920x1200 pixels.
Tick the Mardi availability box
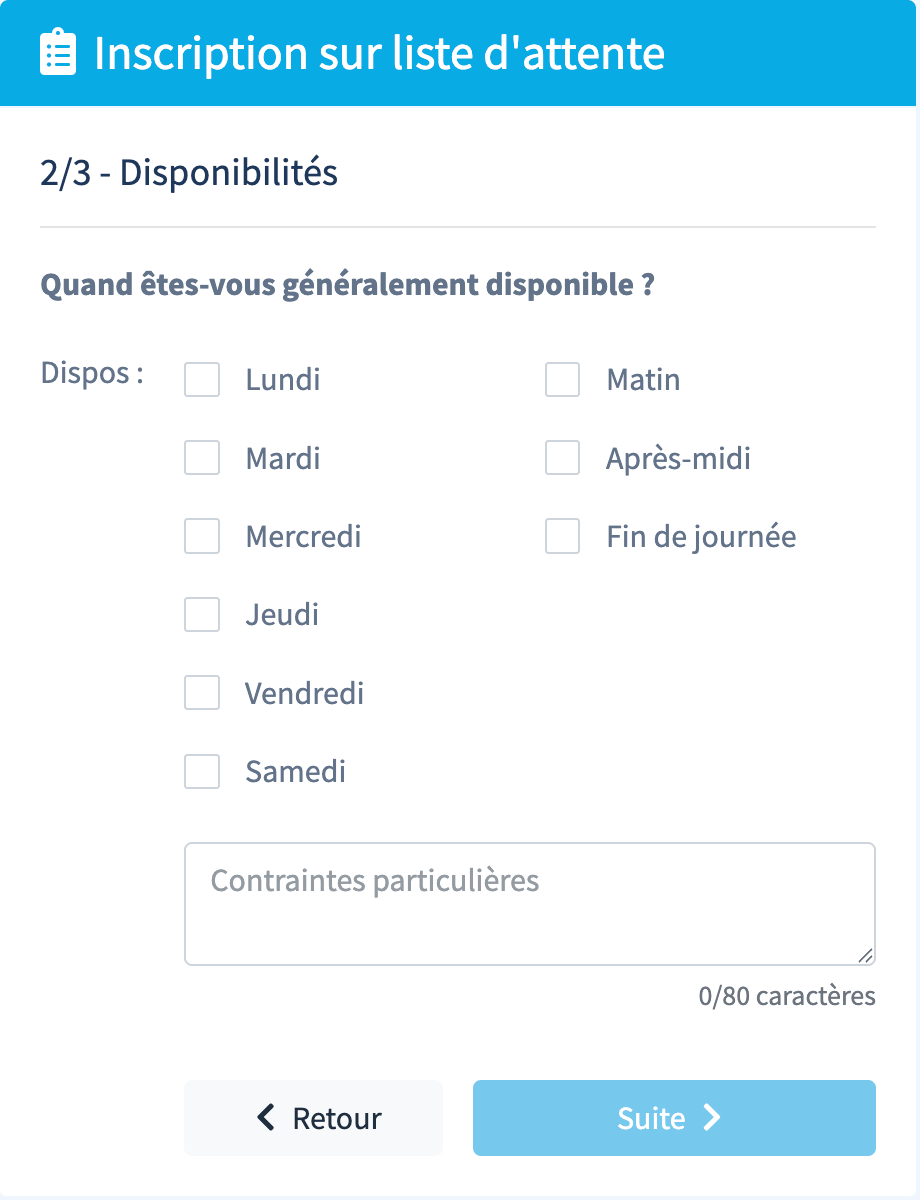click(202, 458)
